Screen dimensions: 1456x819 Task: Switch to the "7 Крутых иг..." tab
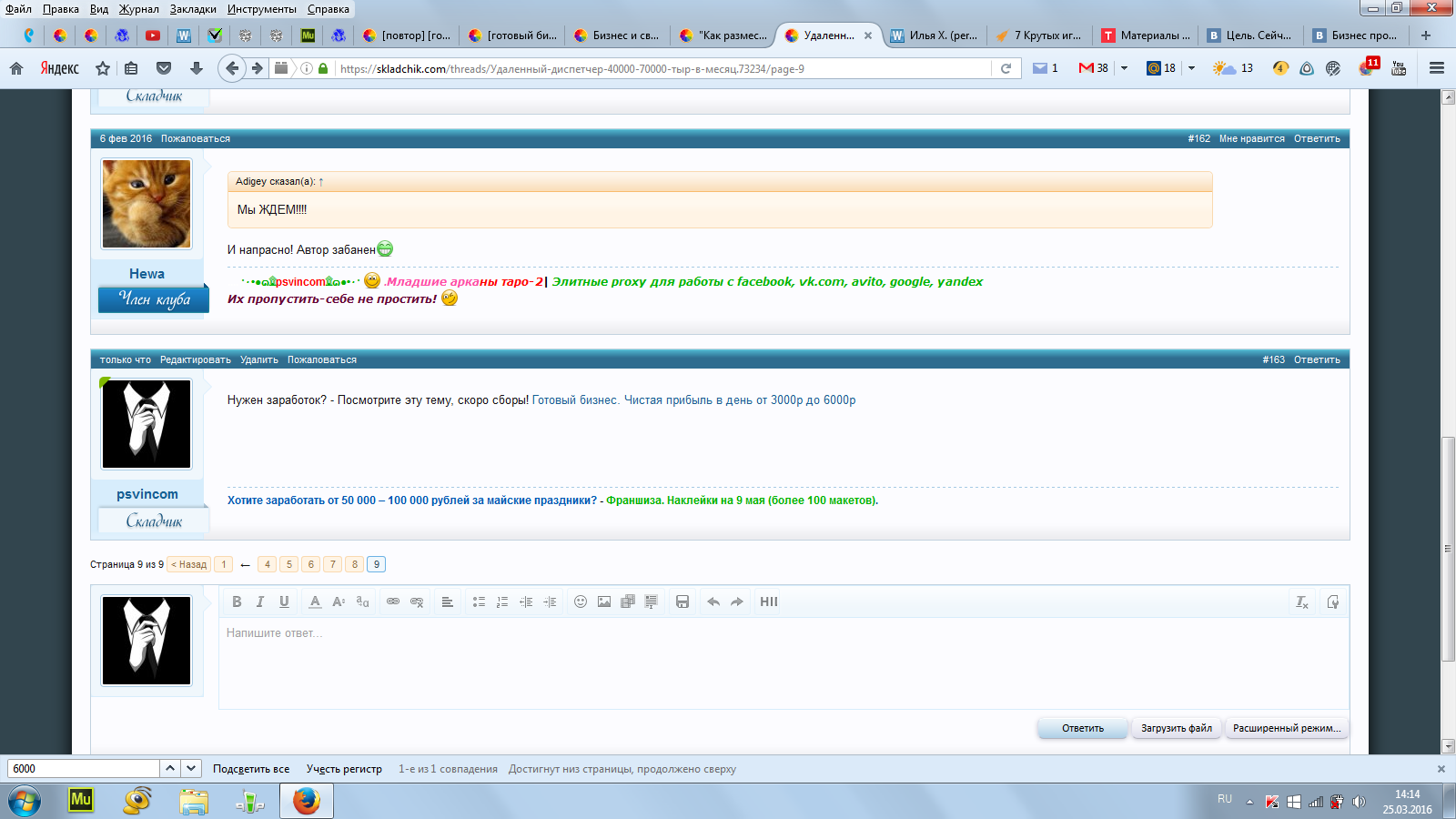1039,35
